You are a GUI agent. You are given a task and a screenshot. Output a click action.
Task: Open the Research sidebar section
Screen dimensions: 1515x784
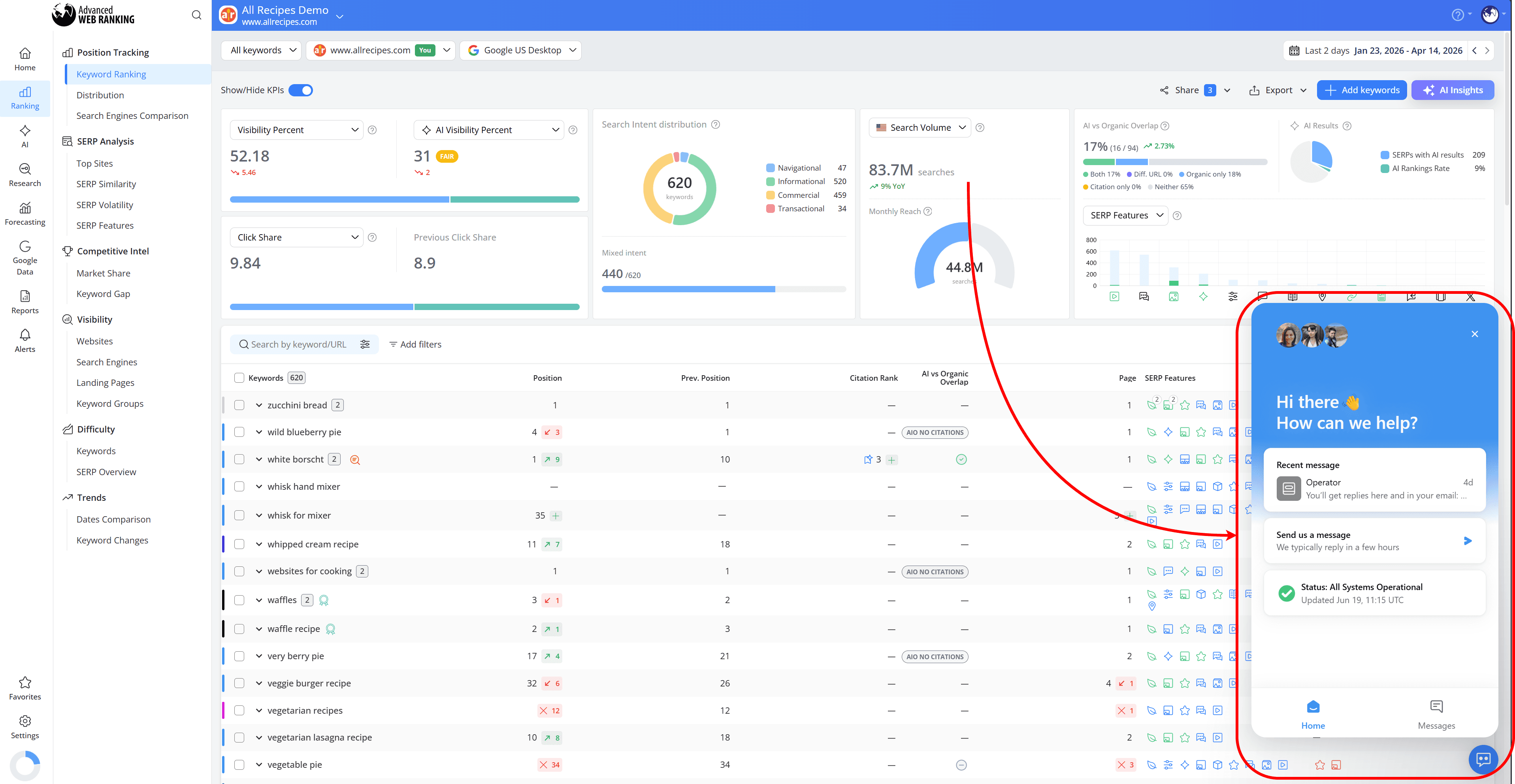point(25,175)
